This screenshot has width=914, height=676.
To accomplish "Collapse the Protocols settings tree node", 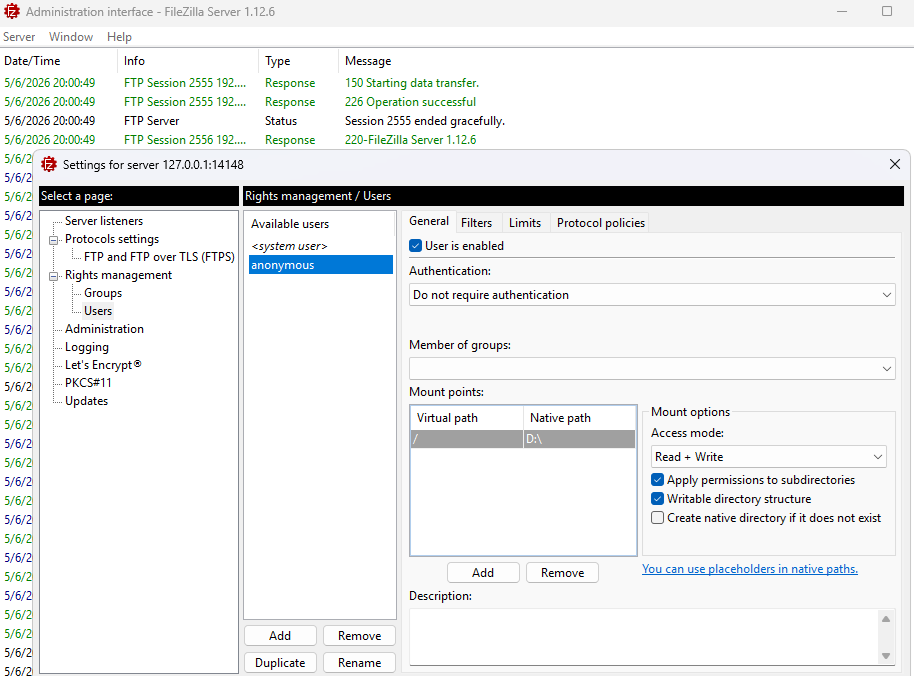I will (x=54, y=240).
